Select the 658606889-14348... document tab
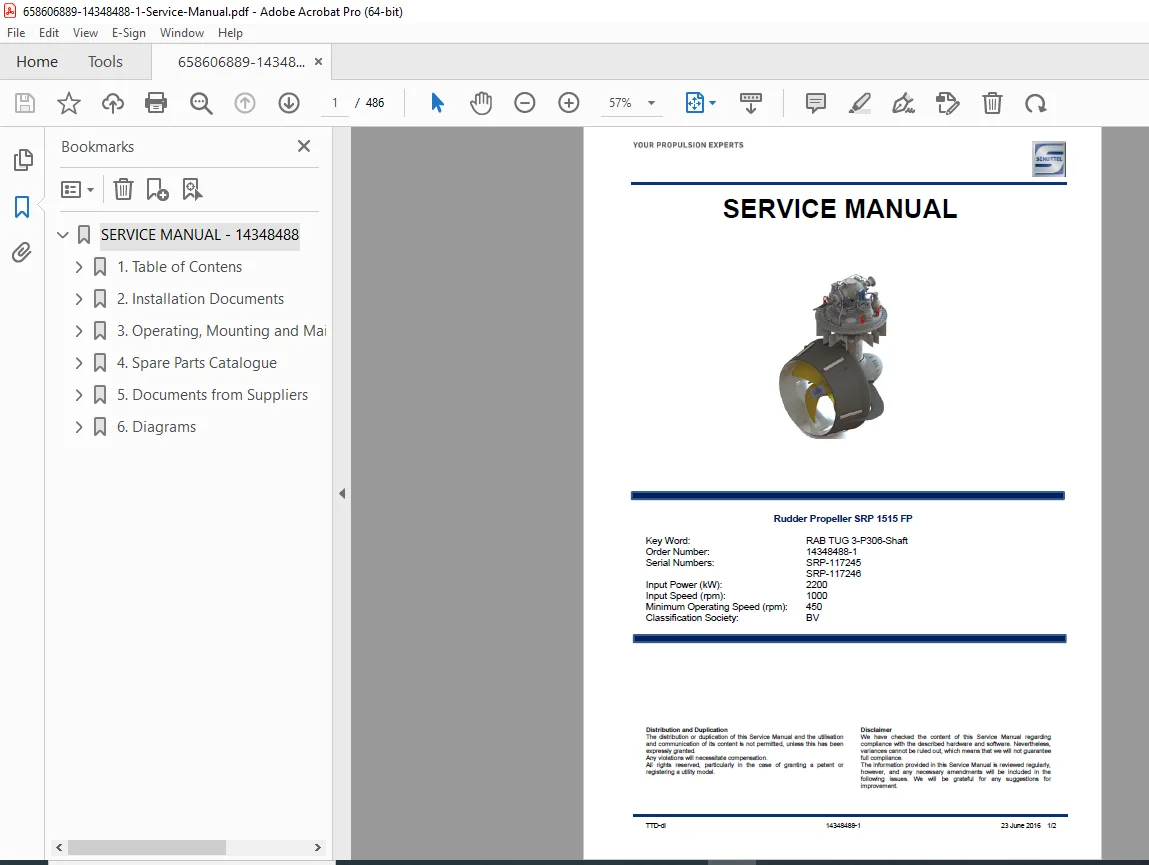 (241, 62)
